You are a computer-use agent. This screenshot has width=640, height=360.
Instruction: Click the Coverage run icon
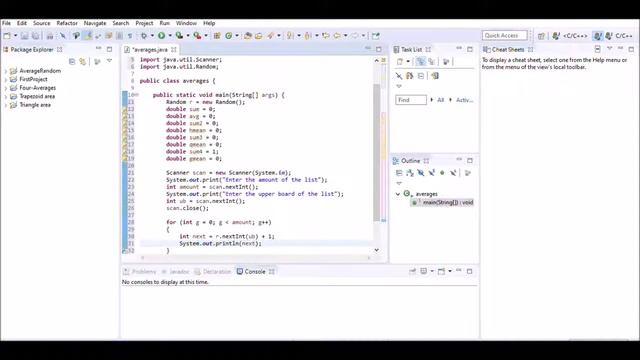point(179,36)
